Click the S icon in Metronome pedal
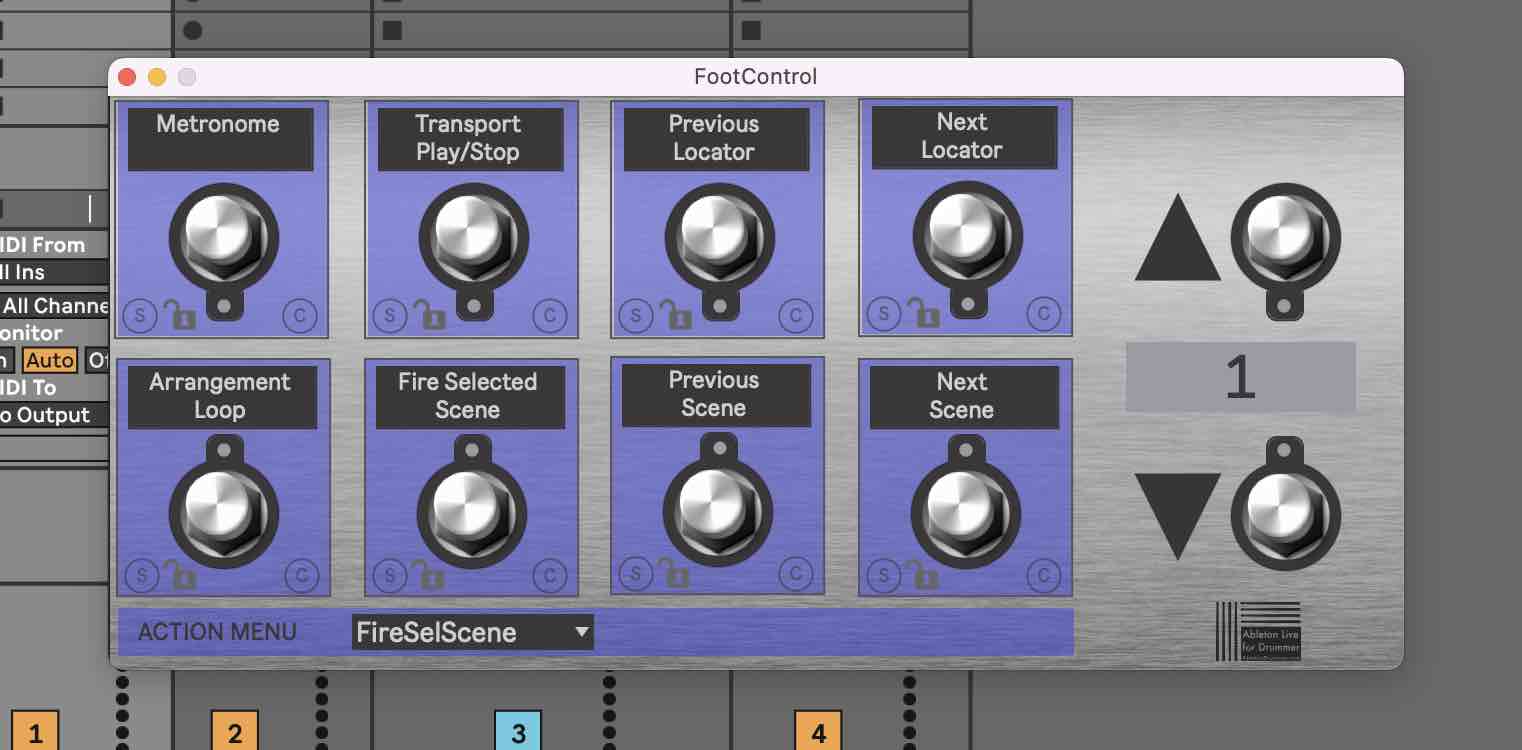 (x=140, y=316)
